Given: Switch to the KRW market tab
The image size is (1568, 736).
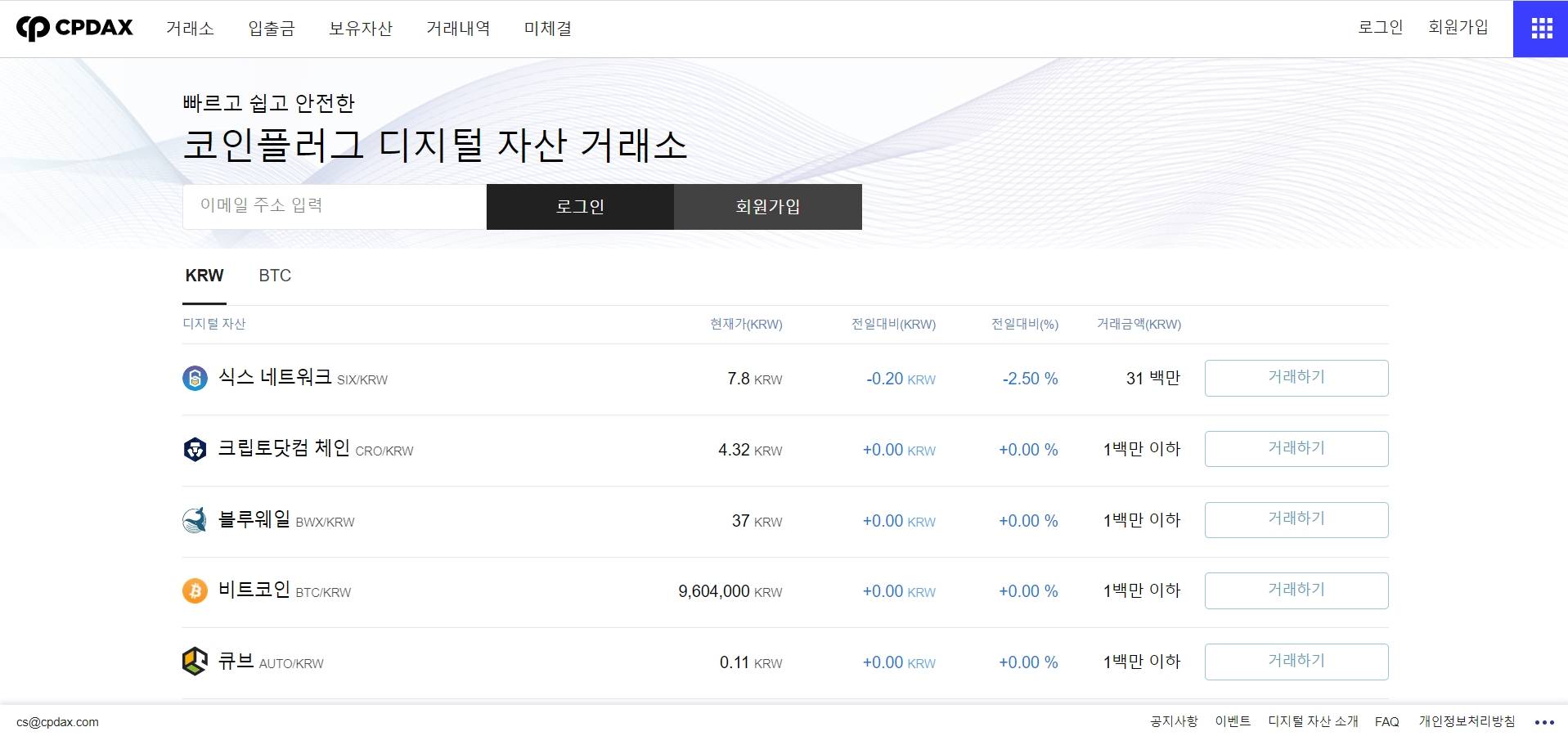Looking at the screenshot, I should 204,276.
